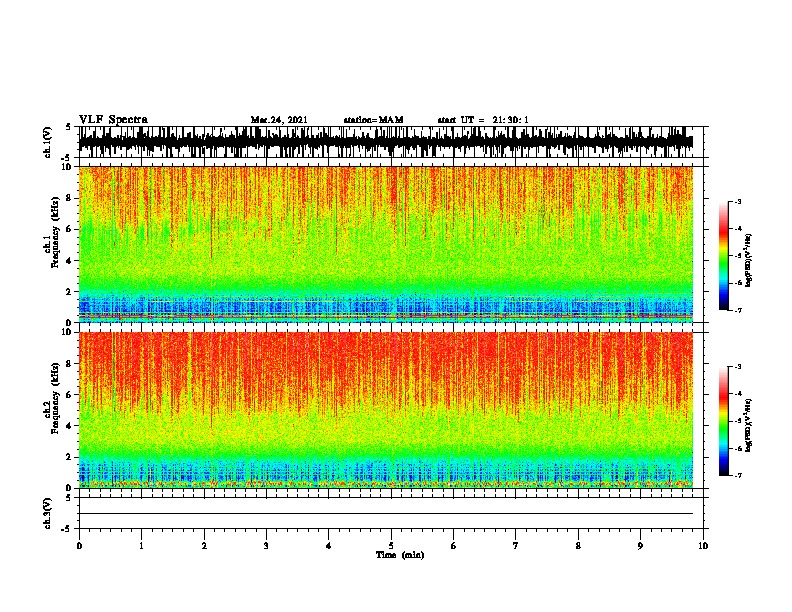Click the "6" kHz tick of ch.2 panel
This screenshot has height=612, width=792.
click(70, 395)
